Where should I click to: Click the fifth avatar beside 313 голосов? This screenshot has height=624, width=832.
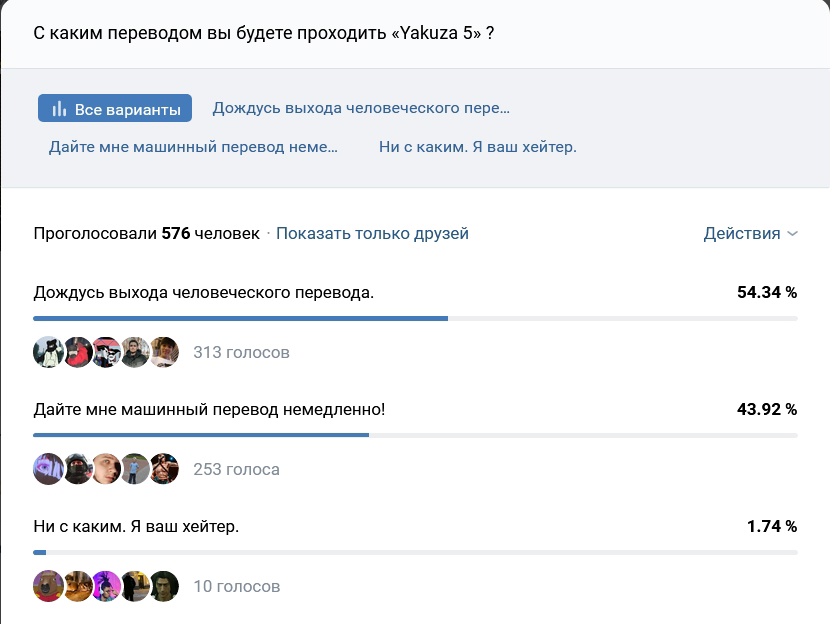[163, 352]
